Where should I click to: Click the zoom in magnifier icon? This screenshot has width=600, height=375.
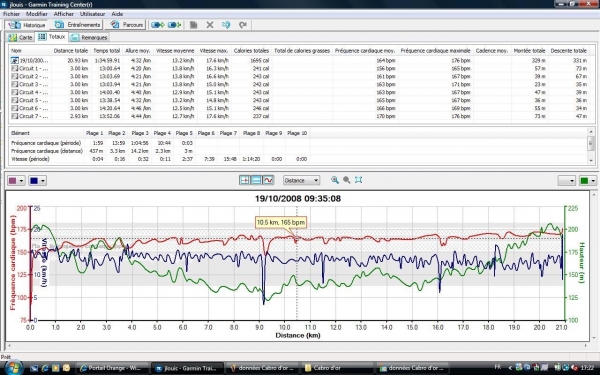tap(335, 180)
